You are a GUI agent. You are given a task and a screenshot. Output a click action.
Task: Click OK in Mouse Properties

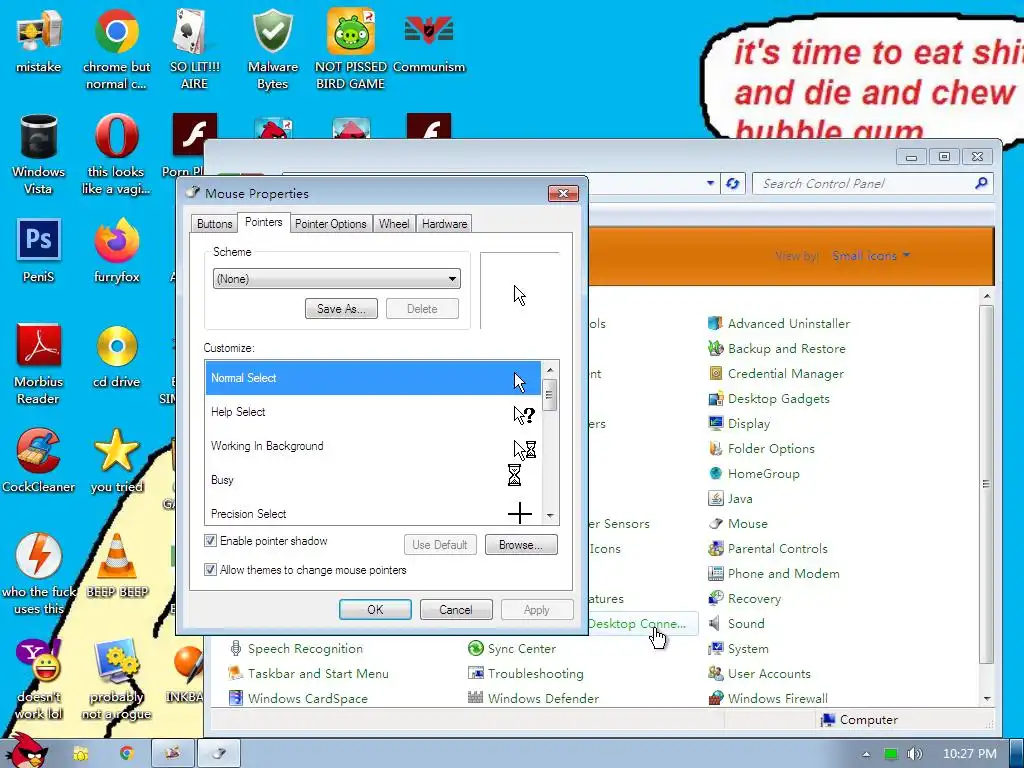click(375, 609)
